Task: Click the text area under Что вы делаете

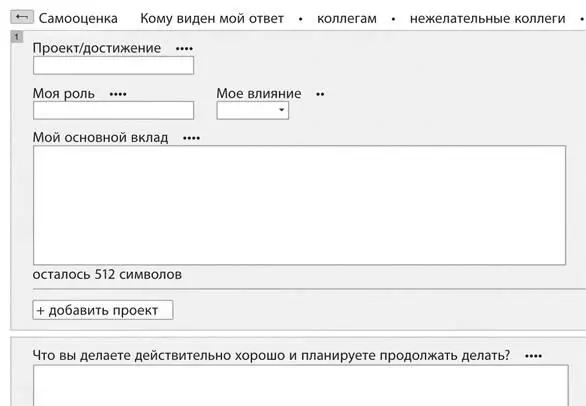Action: pos(301,385)
